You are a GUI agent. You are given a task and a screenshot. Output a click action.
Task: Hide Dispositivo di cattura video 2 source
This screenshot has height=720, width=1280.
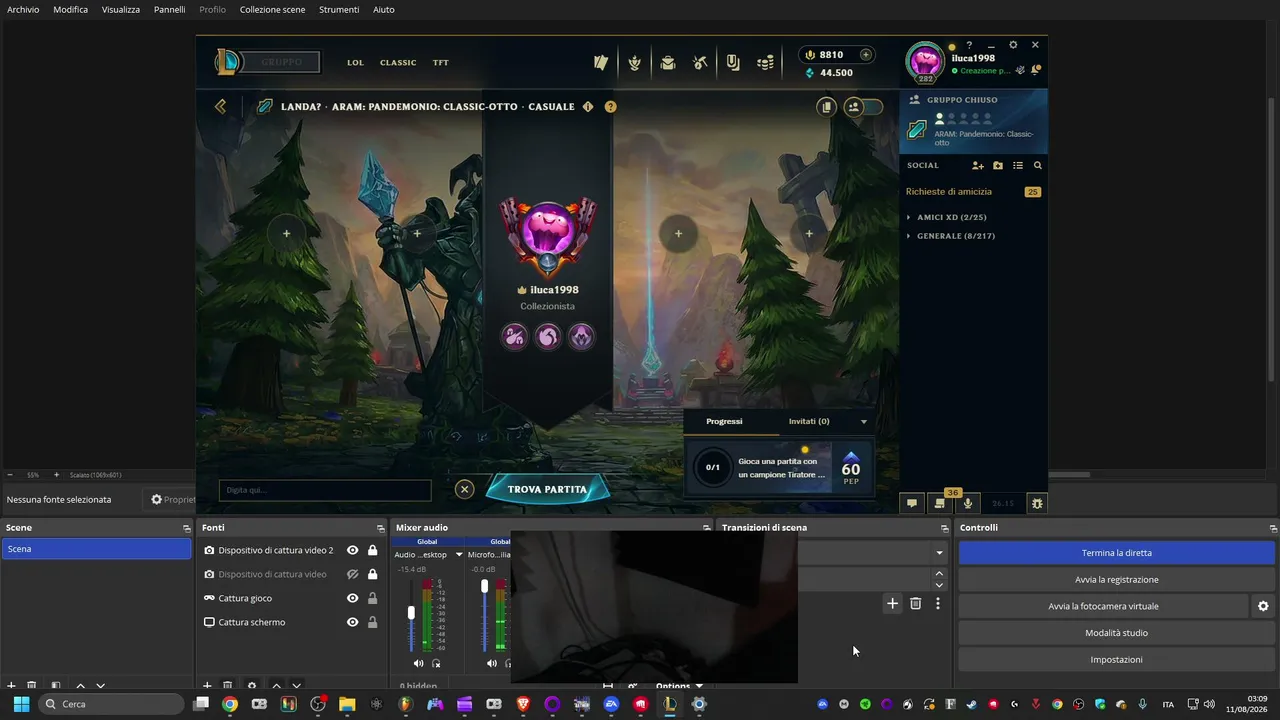point(352,550)
